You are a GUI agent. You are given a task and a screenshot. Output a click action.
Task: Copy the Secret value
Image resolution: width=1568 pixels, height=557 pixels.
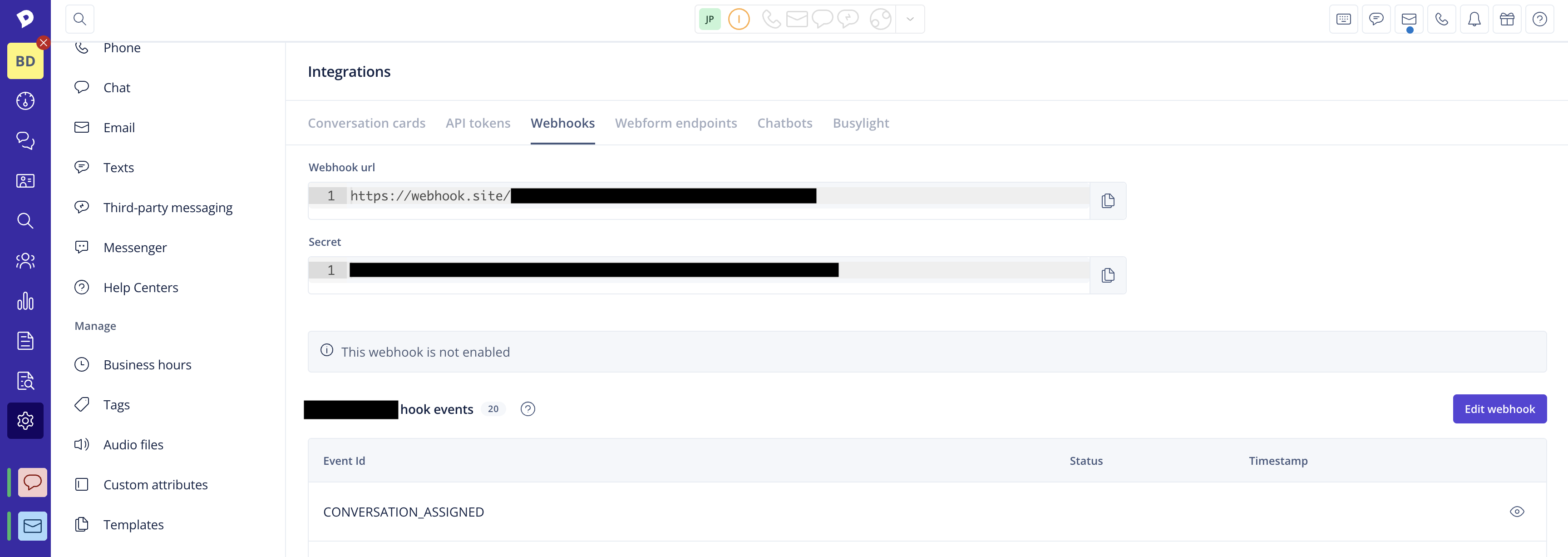click(1107, 275)
